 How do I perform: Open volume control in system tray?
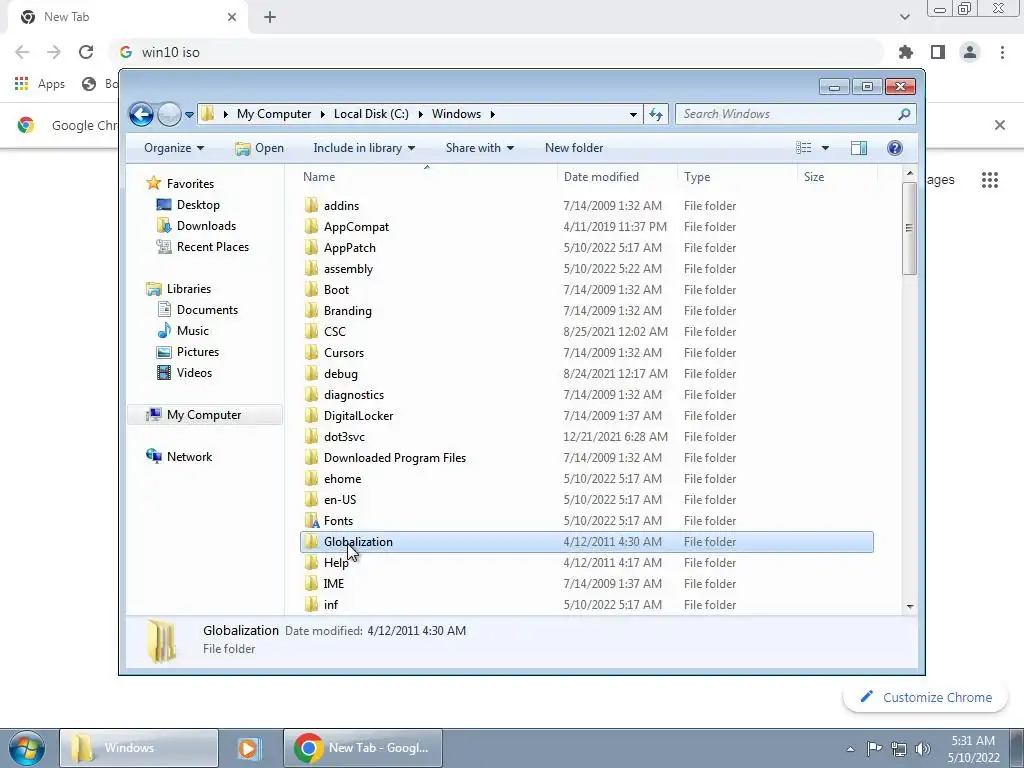coord(923,748)
